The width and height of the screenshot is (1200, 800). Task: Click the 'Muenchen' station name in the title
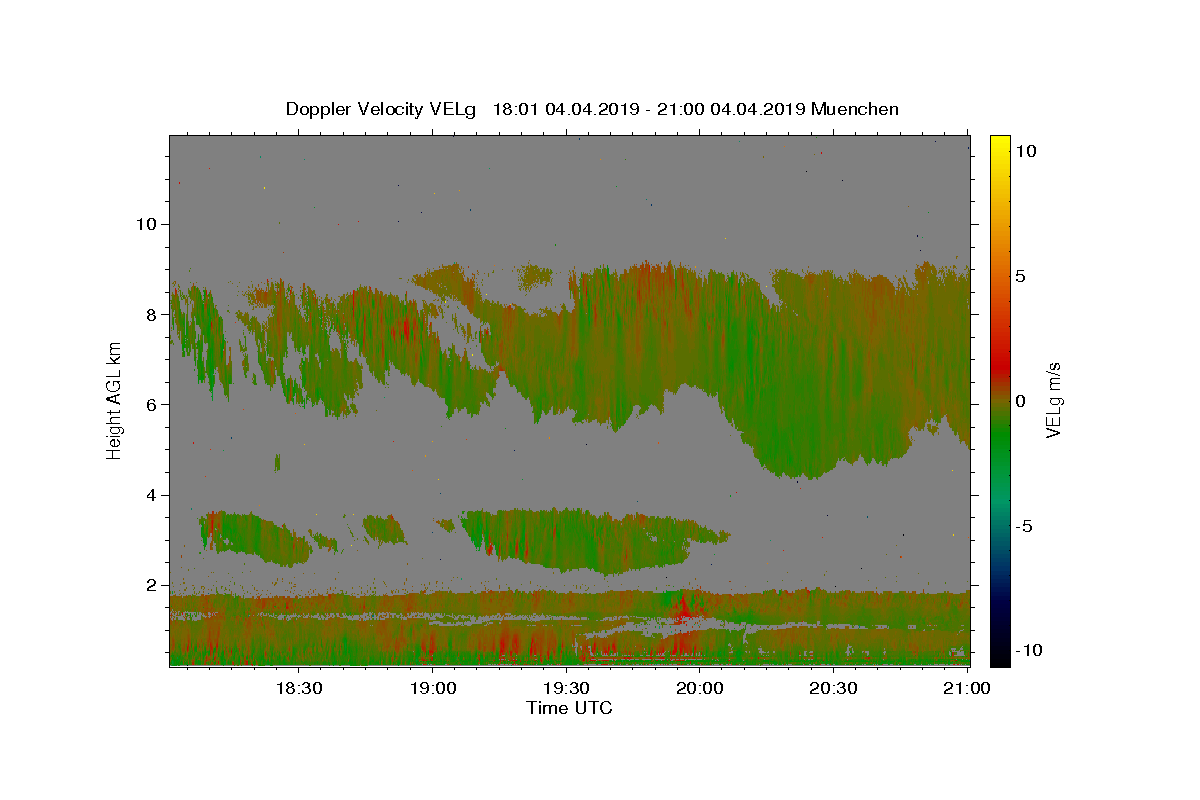pyautogui.click(x=855, y=109)
